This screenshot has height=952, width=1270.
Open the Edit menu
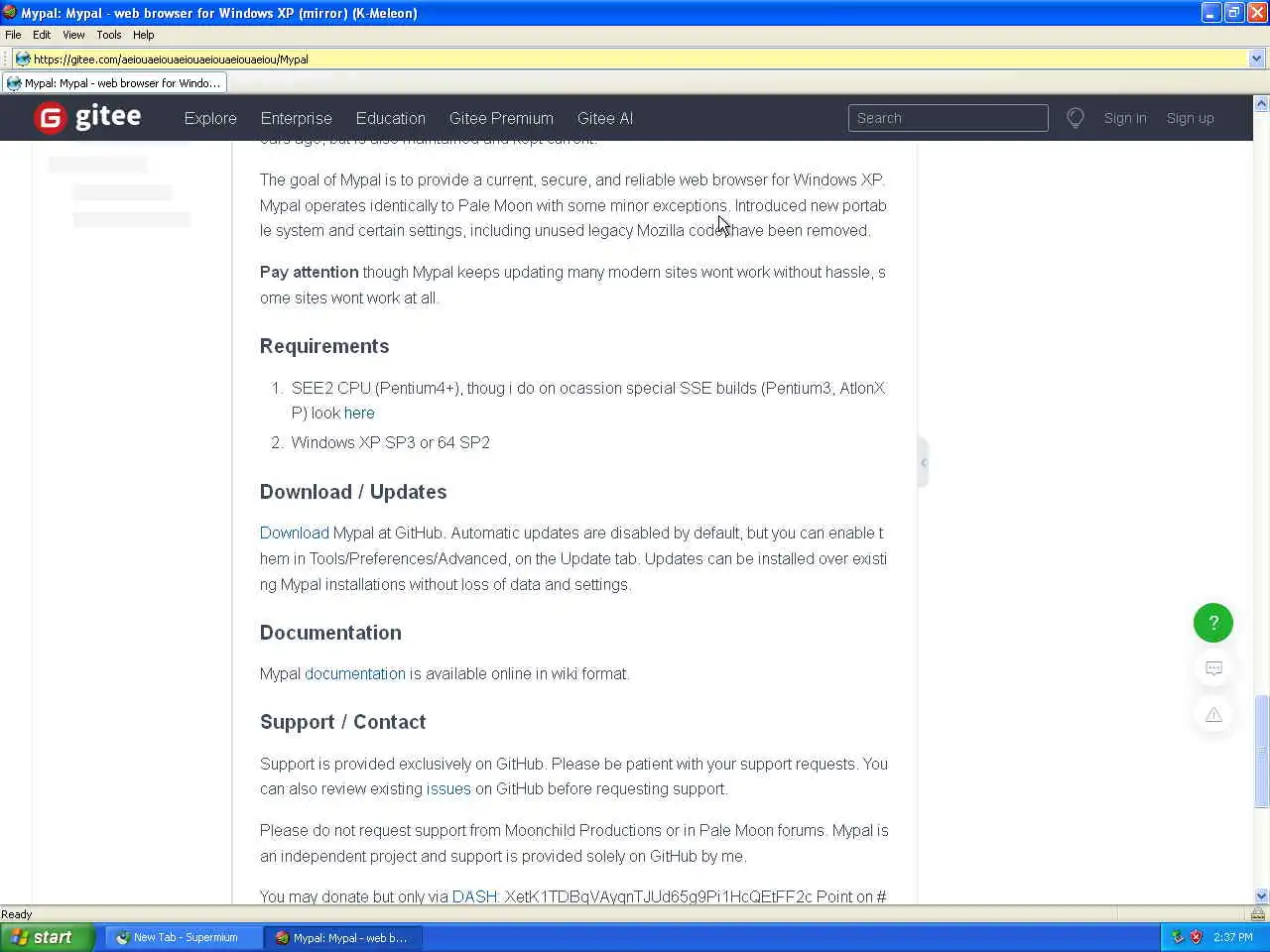pyautogui.click(x=42, y=35)
